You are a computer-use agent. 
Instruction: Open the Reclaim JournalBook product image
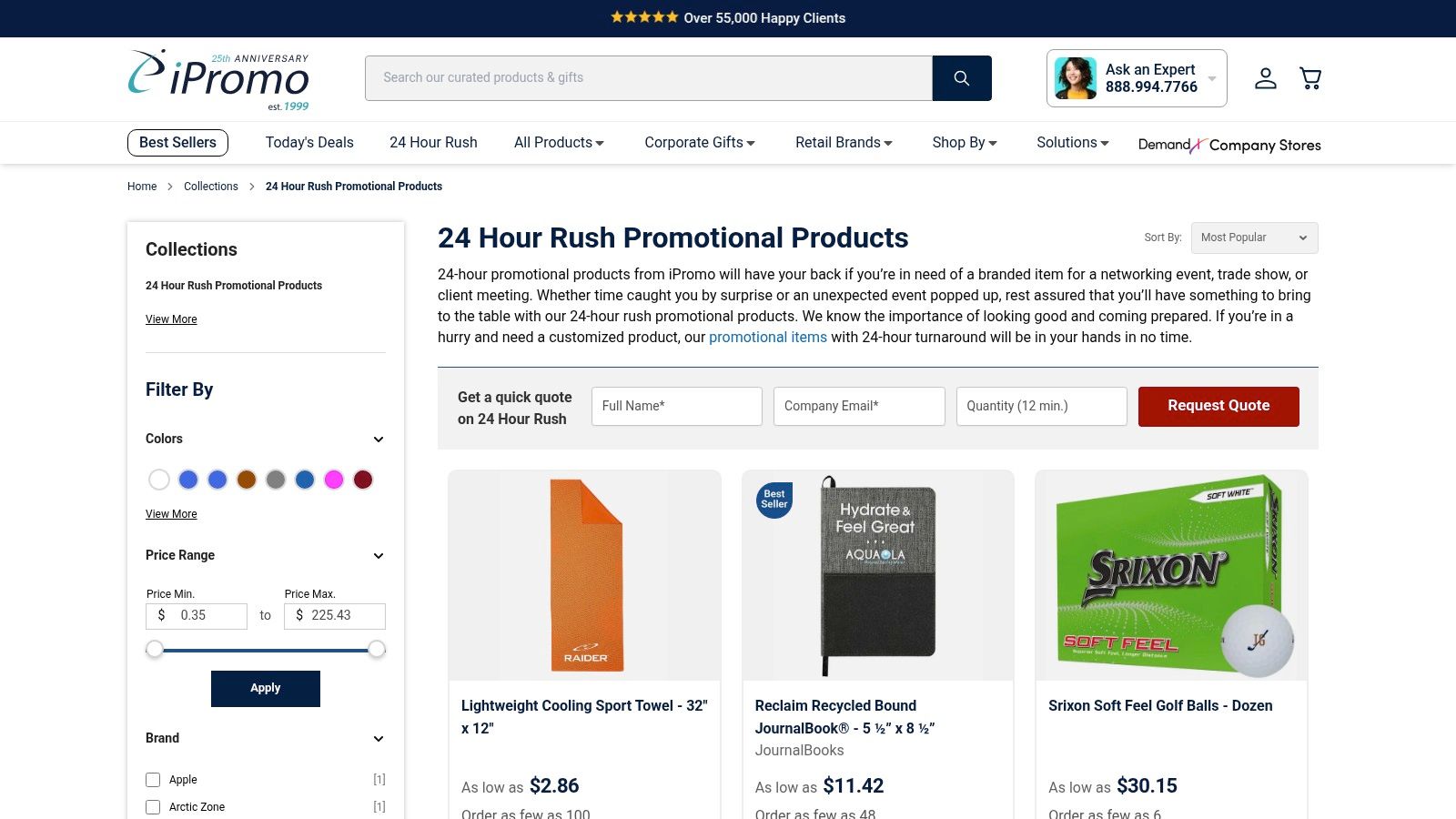878,575
